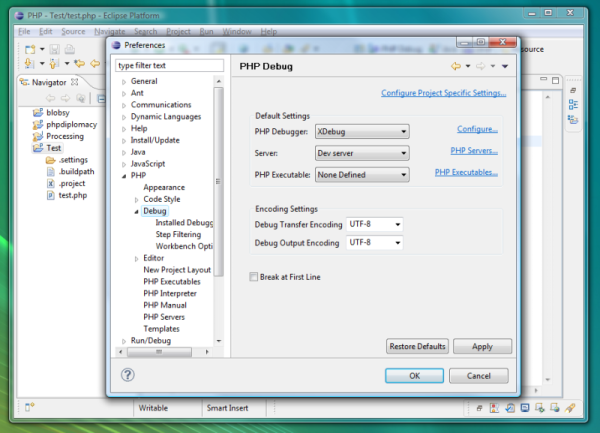Image resolution: width=600 pixels, height=433 pixels.
Task: Select Appearance under PHP preferences
Action: pyautogui.click(x=164, y=187)
